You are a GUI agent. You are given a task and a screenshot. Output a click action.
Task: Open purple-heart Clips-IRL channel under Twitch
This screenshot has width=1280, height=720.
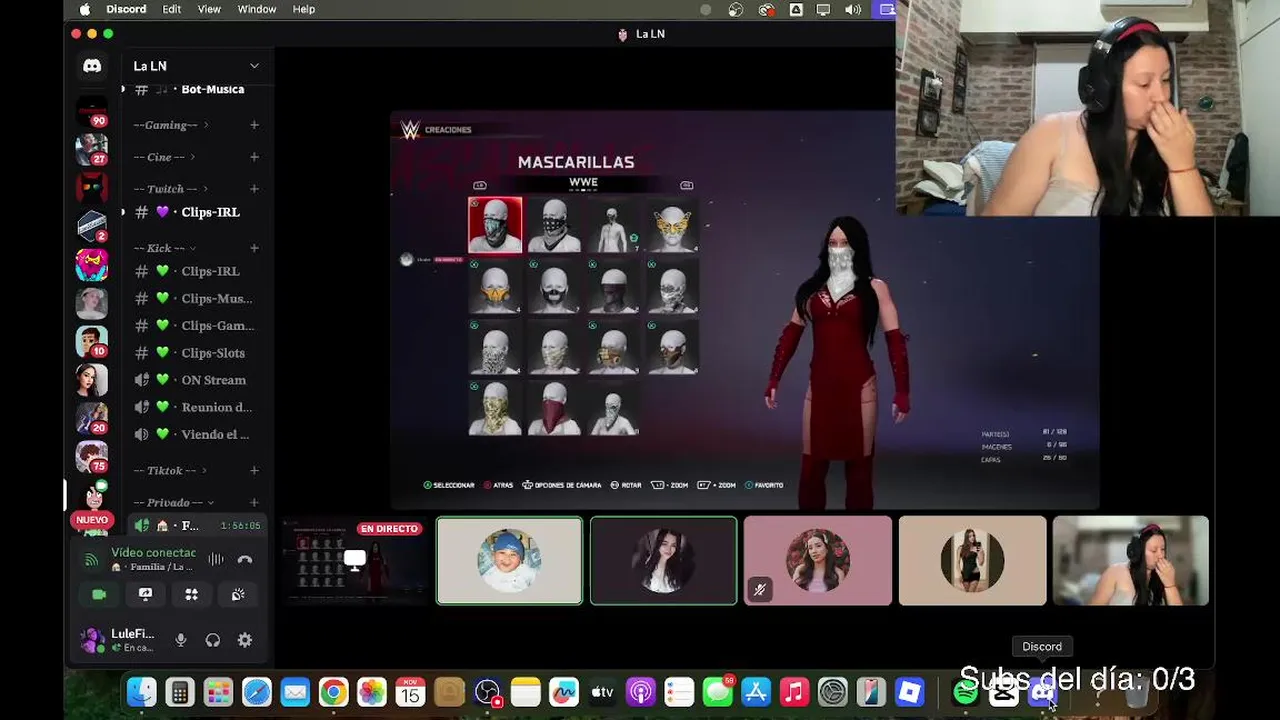pos(196,212)
